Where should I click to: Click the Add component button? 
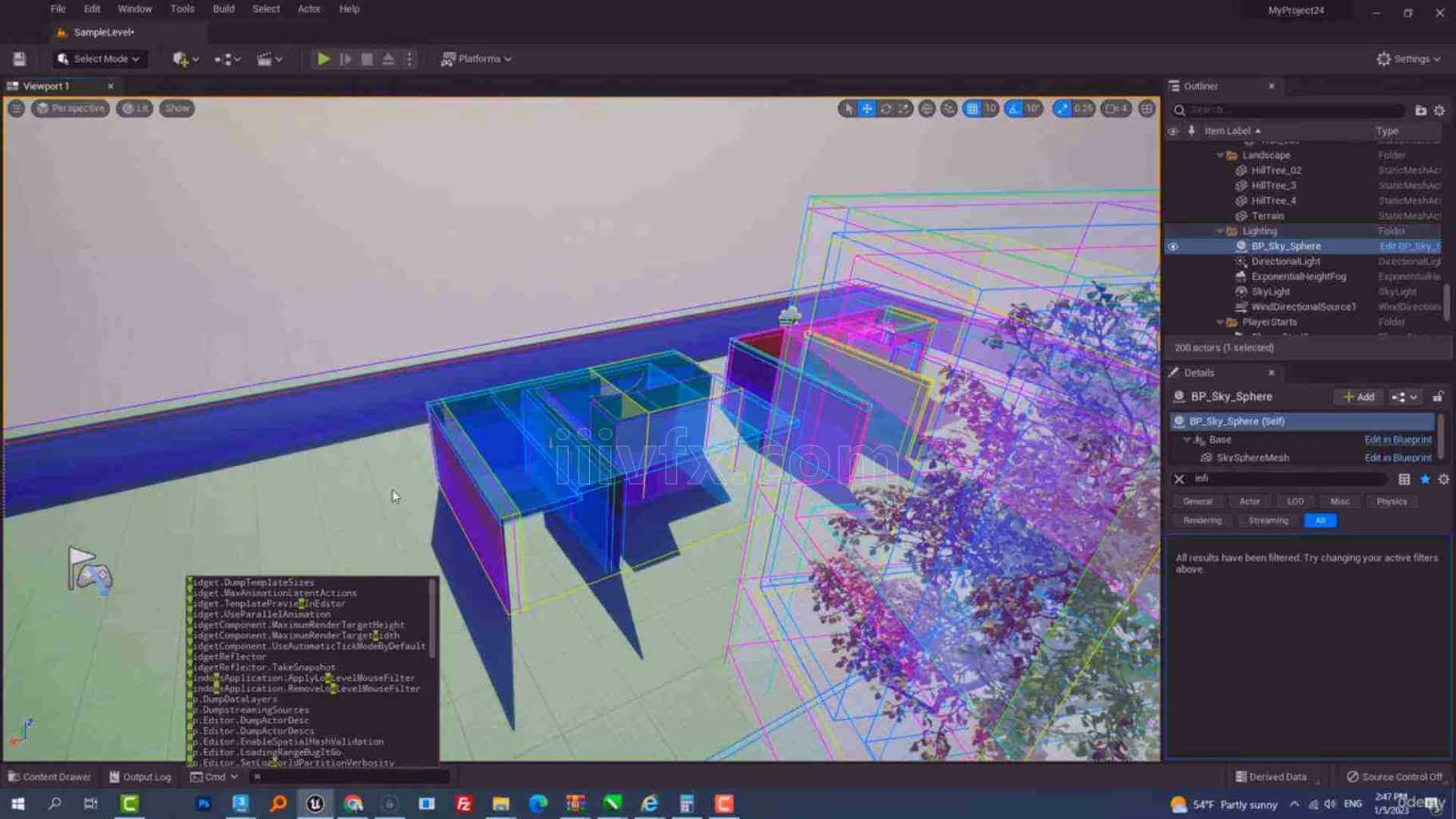click(x=1359, y=397)
